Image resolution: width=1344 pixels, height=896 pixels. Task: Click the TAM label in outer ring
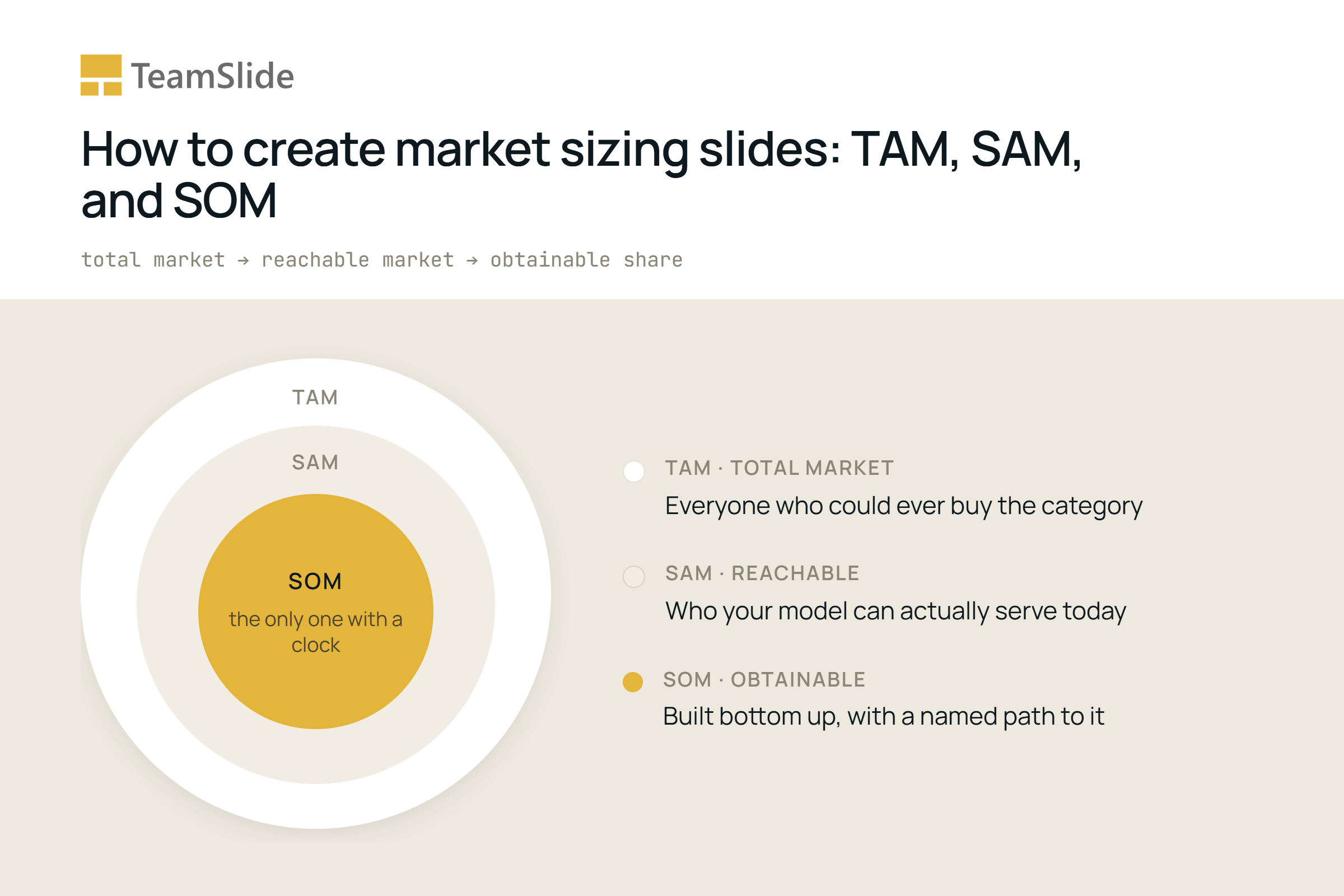click(x=315, y=397)
